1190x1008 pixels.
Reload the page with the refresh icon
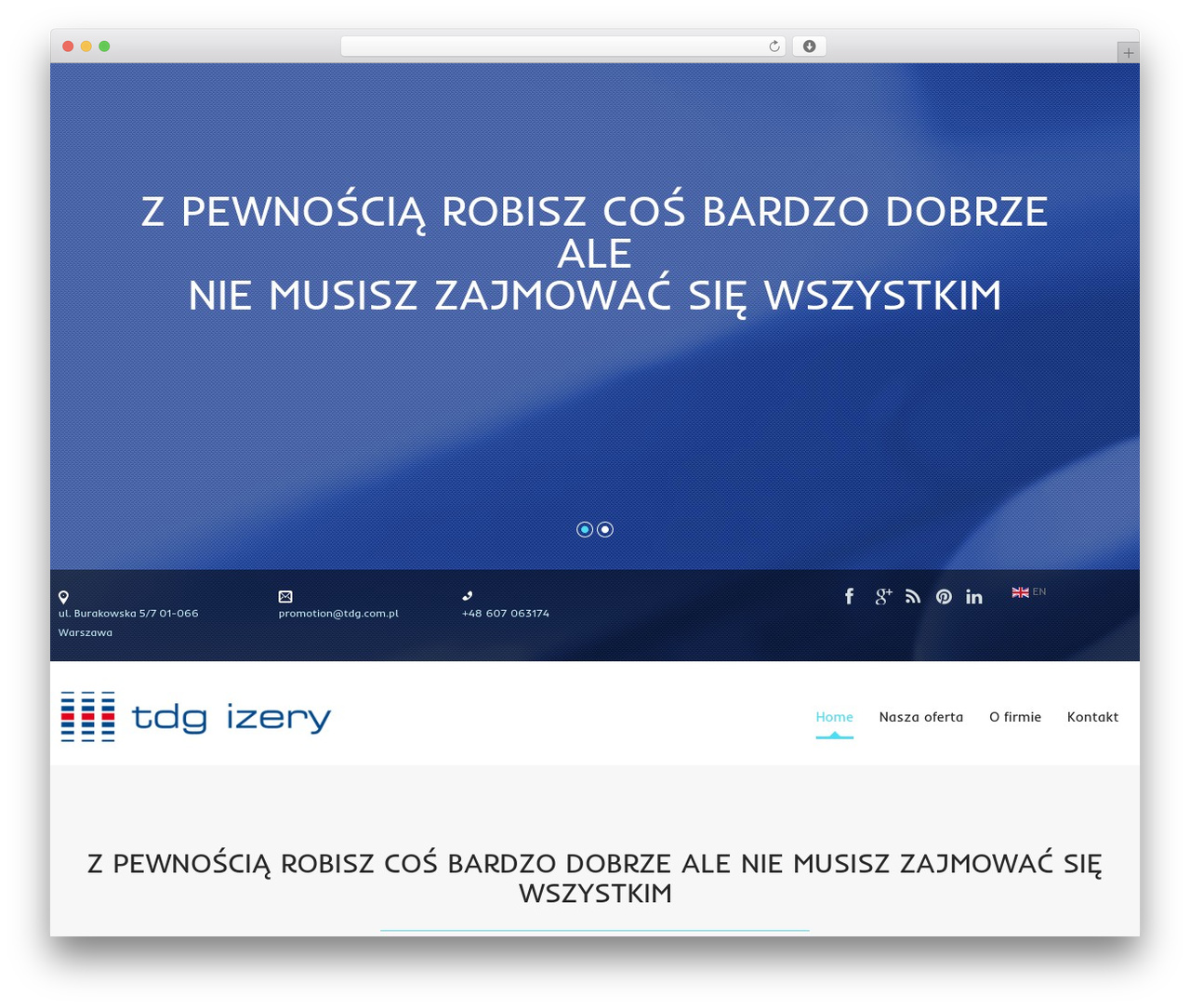pos(773,46)
